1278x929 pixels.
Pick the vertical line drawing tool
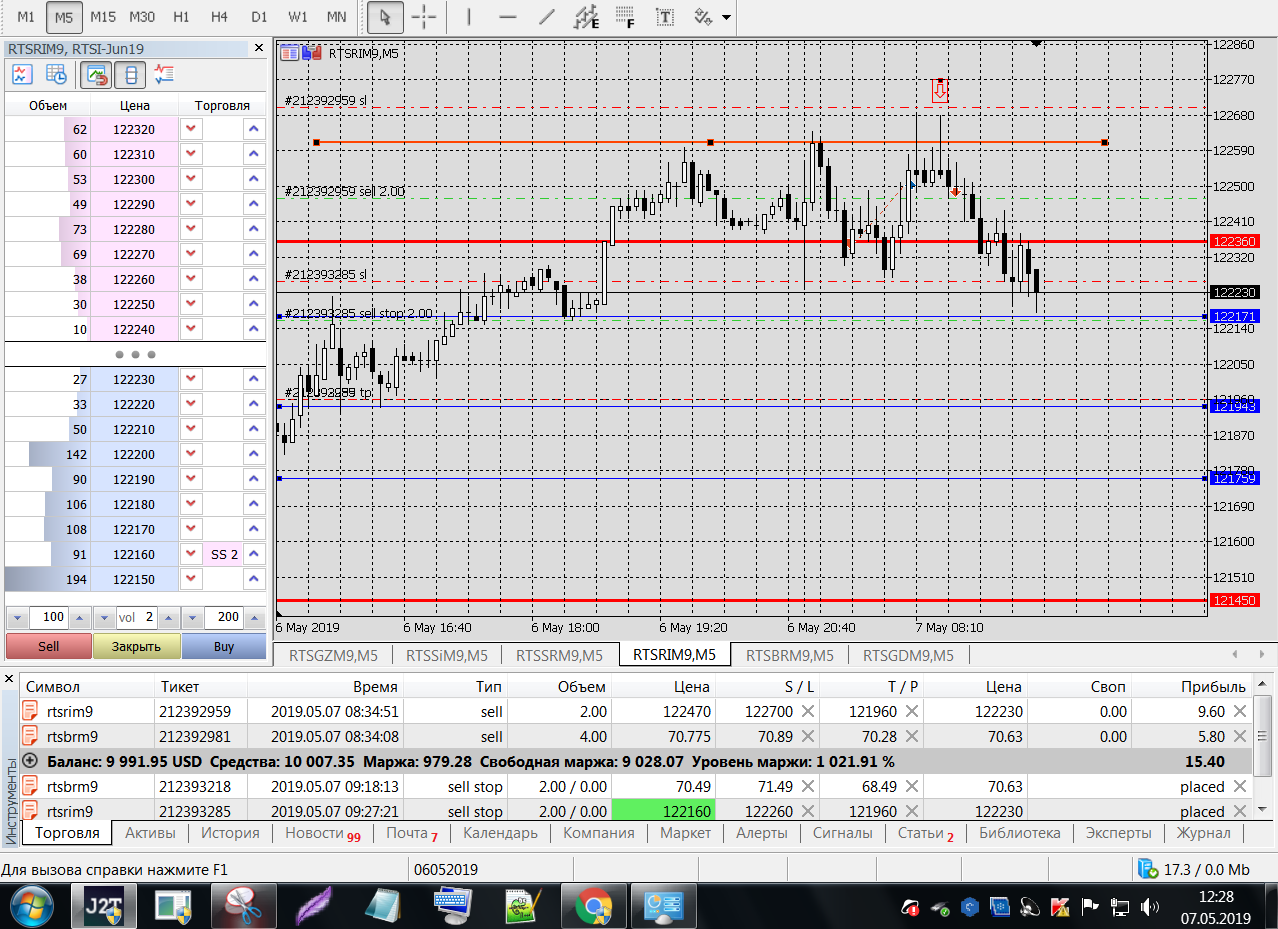pyautogui.click(x=470, y=17)
